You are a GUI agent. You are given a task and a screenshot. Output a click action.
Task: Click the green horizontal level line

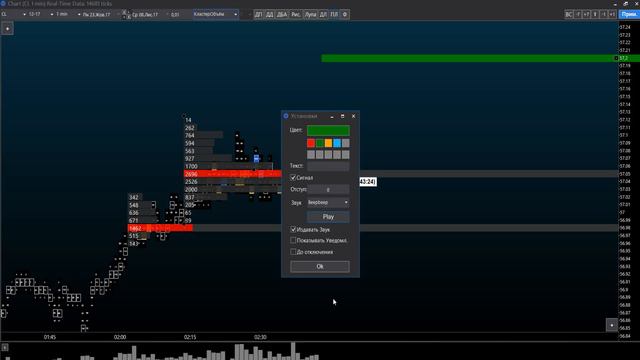(x=469, y=58)
